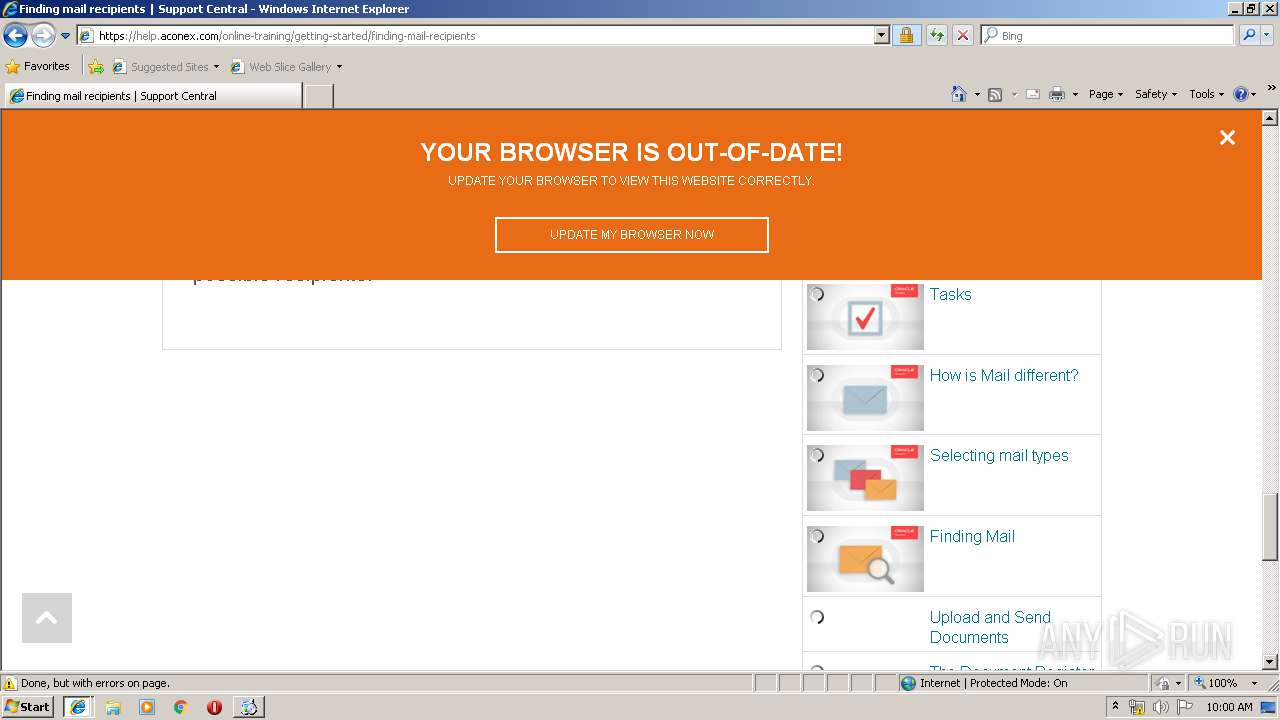
Task: Open Google Chrome taskbar icon
Action: [181, 707]
